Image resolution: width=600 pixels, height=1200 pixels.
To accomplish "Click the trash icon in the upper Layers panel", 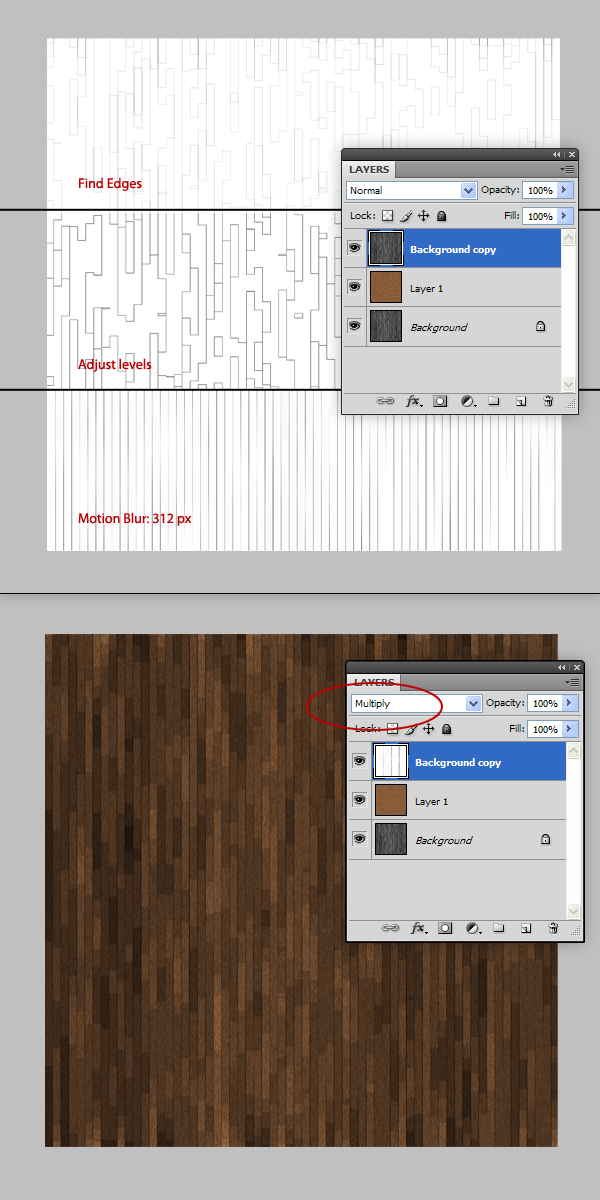I will (x=548, y=401).
